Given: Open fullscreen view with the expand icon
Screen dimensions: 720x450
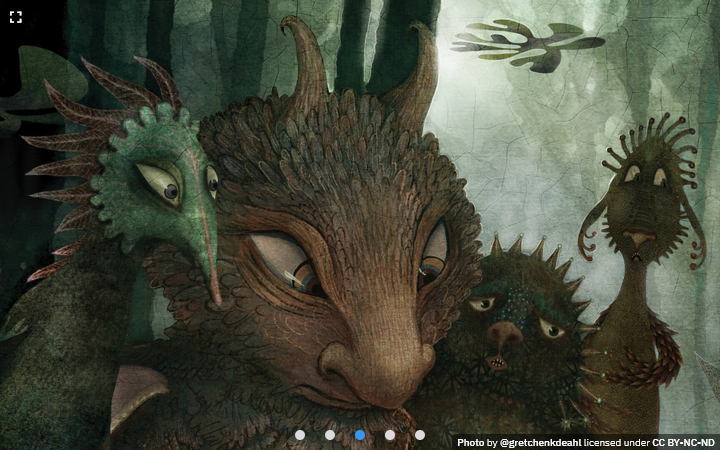Looking at the screenshot, I should (16, 17).
